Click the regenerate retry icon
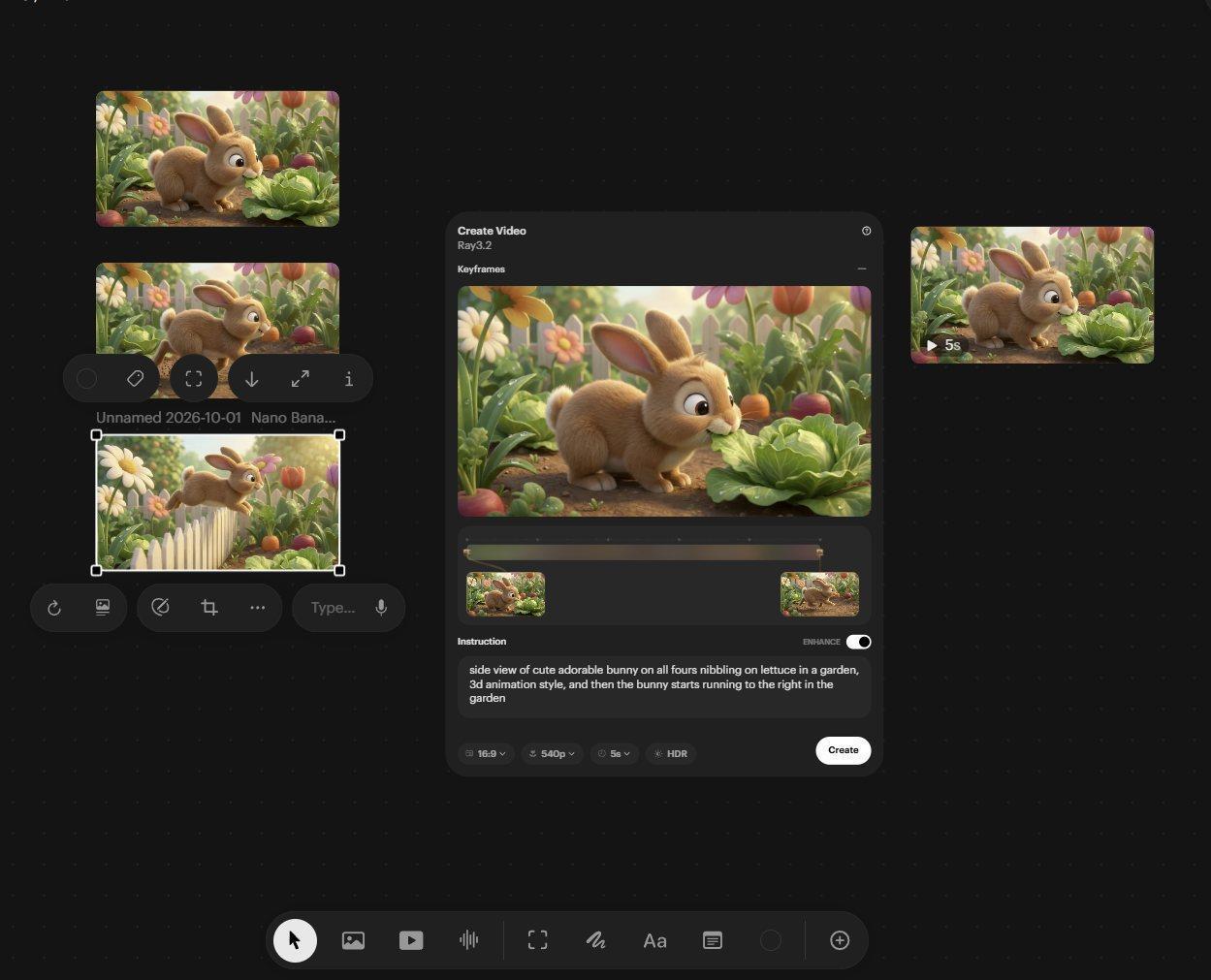The height and width of the screenshot is (980, 1211). click(x=54, y=608)
